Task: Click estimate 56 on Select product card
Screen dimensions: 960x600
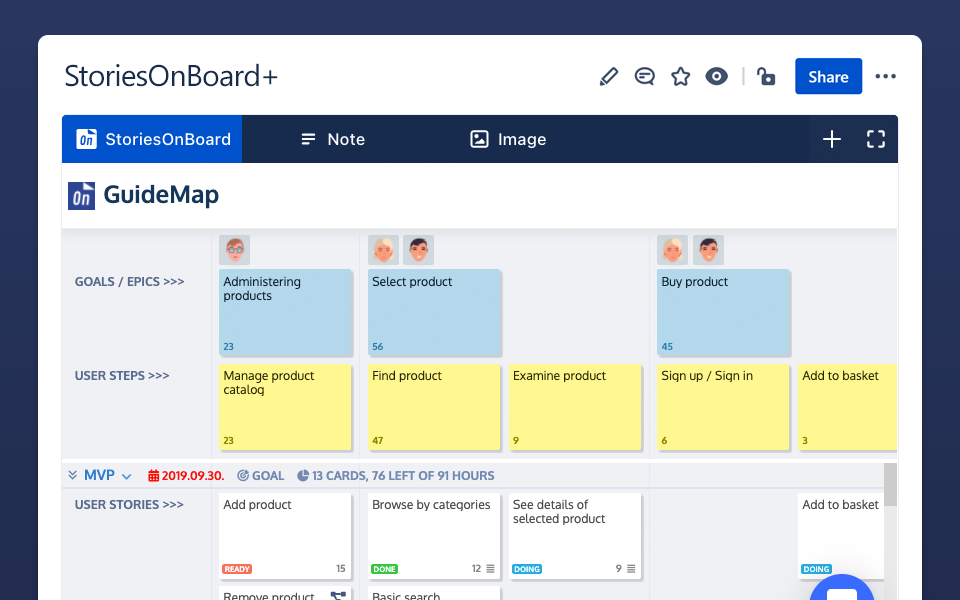Action: tap(378, 347)
